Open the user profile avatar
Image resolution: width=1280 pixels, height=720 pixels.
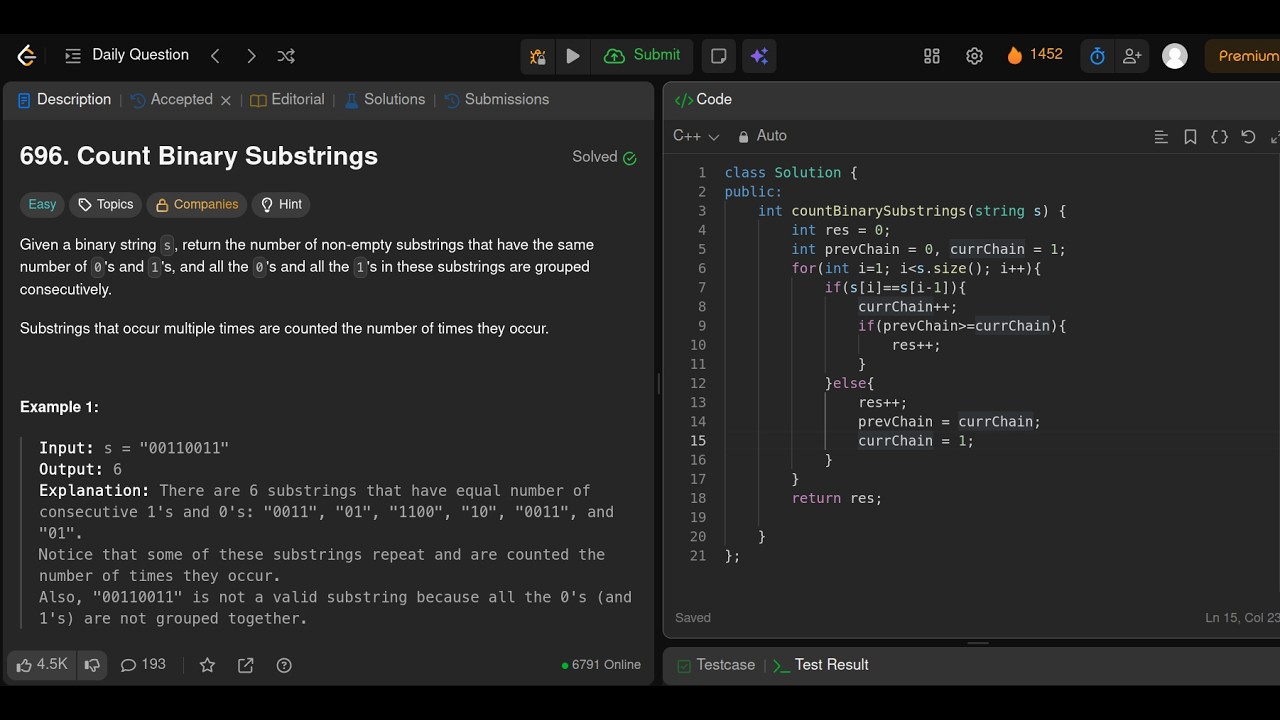click(1175, 56)
